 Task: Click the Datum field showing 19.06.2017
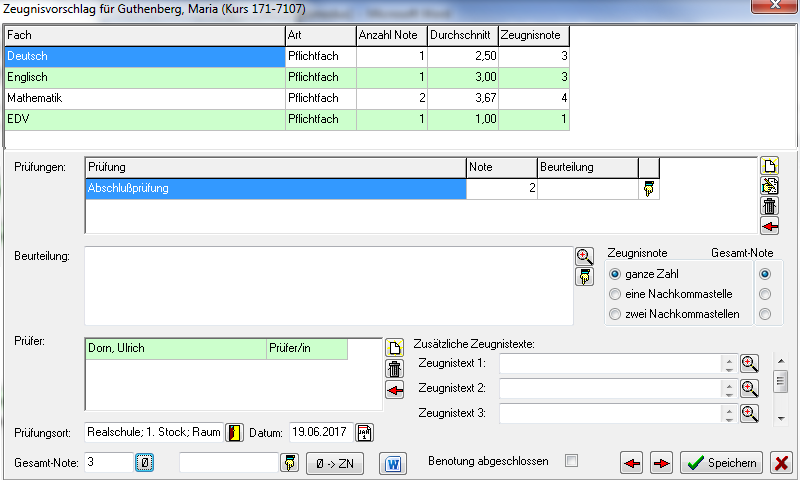[x=321, y=433]
